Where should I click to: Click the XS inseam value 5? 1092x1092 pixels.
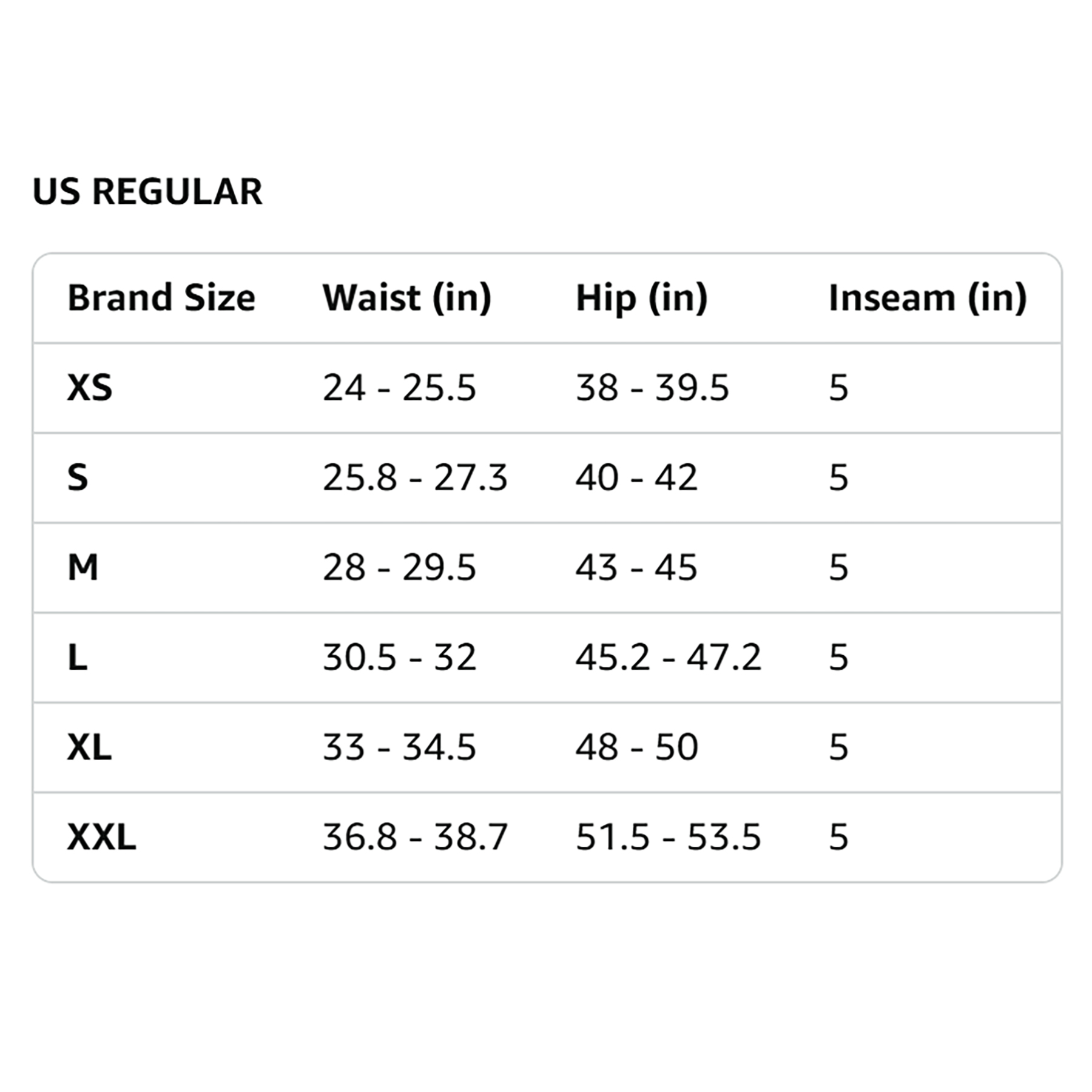pos(838,388)
